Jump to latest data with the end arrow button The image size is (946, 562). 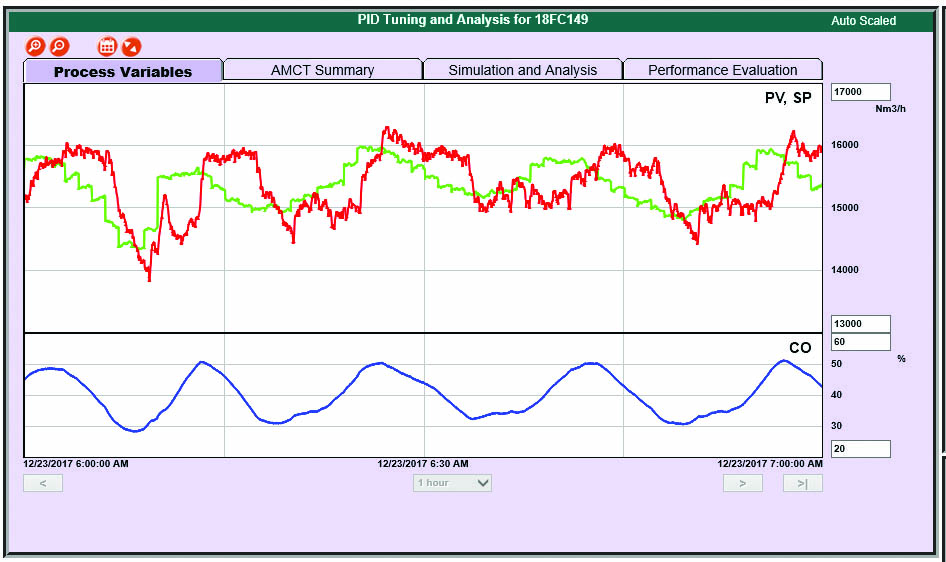(x=802, y=483)
